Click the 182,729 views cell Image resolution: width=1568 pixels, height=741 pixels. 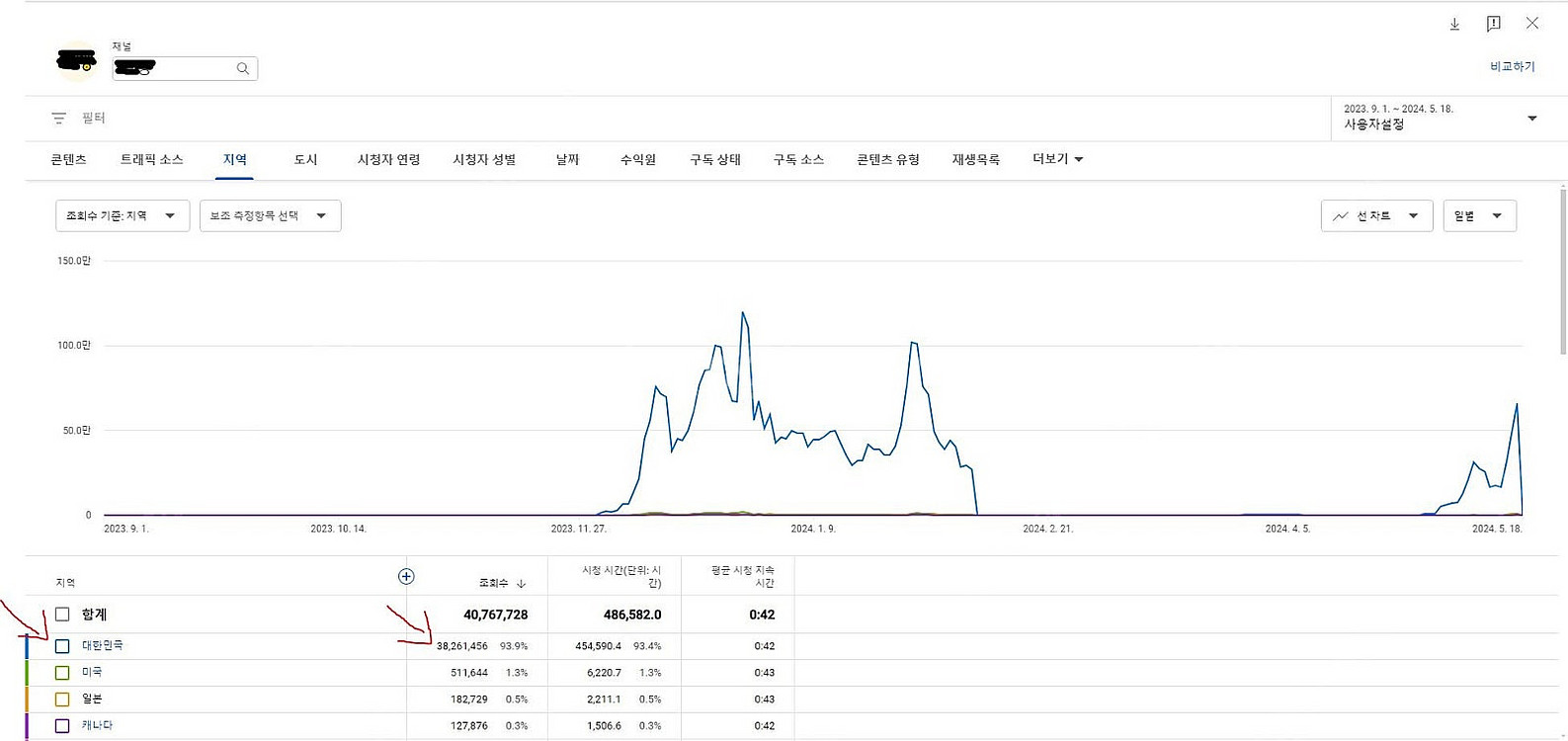point(469,700)
